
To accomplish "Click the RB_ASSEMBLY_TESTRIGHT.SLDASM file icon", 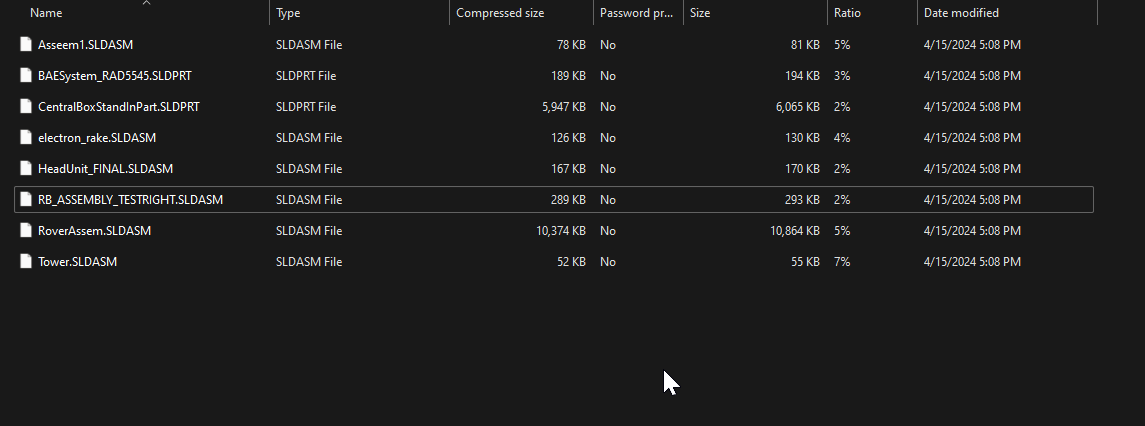I will coord(27,200).
